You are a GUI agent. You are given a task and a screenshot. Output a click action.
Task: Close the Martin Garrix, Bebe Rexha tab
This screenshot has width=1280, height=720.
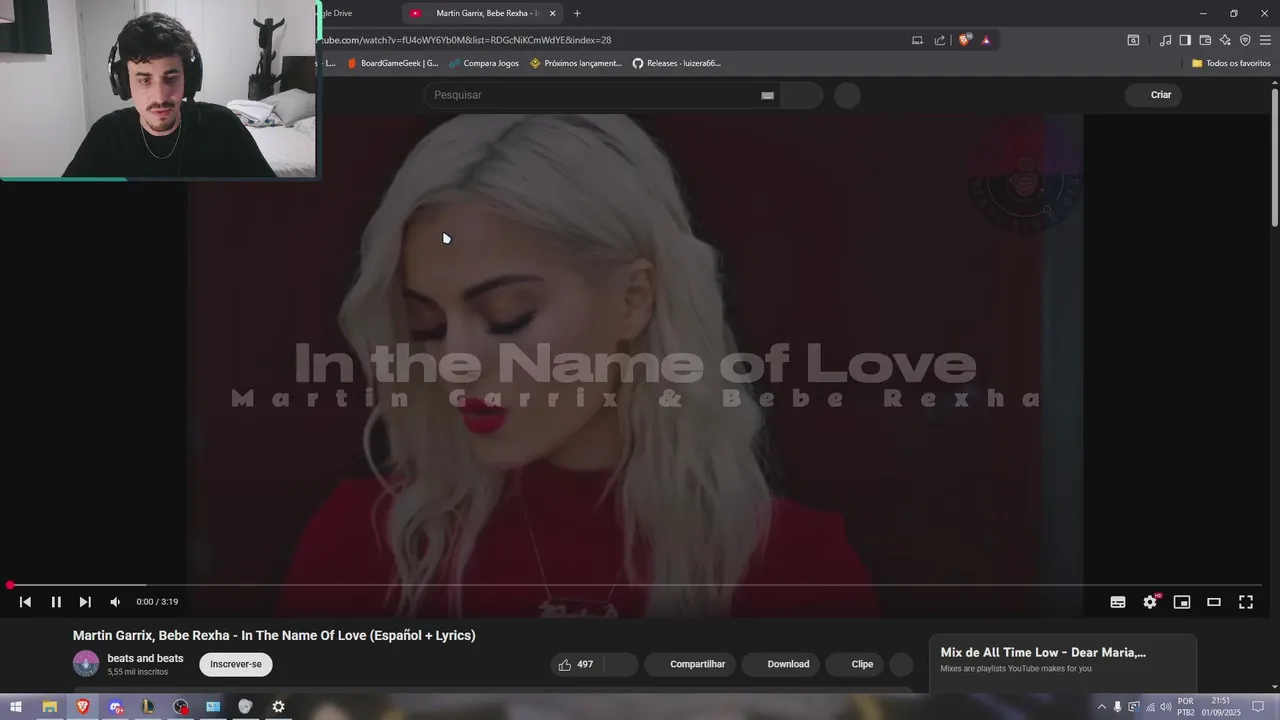pos(552,13)
